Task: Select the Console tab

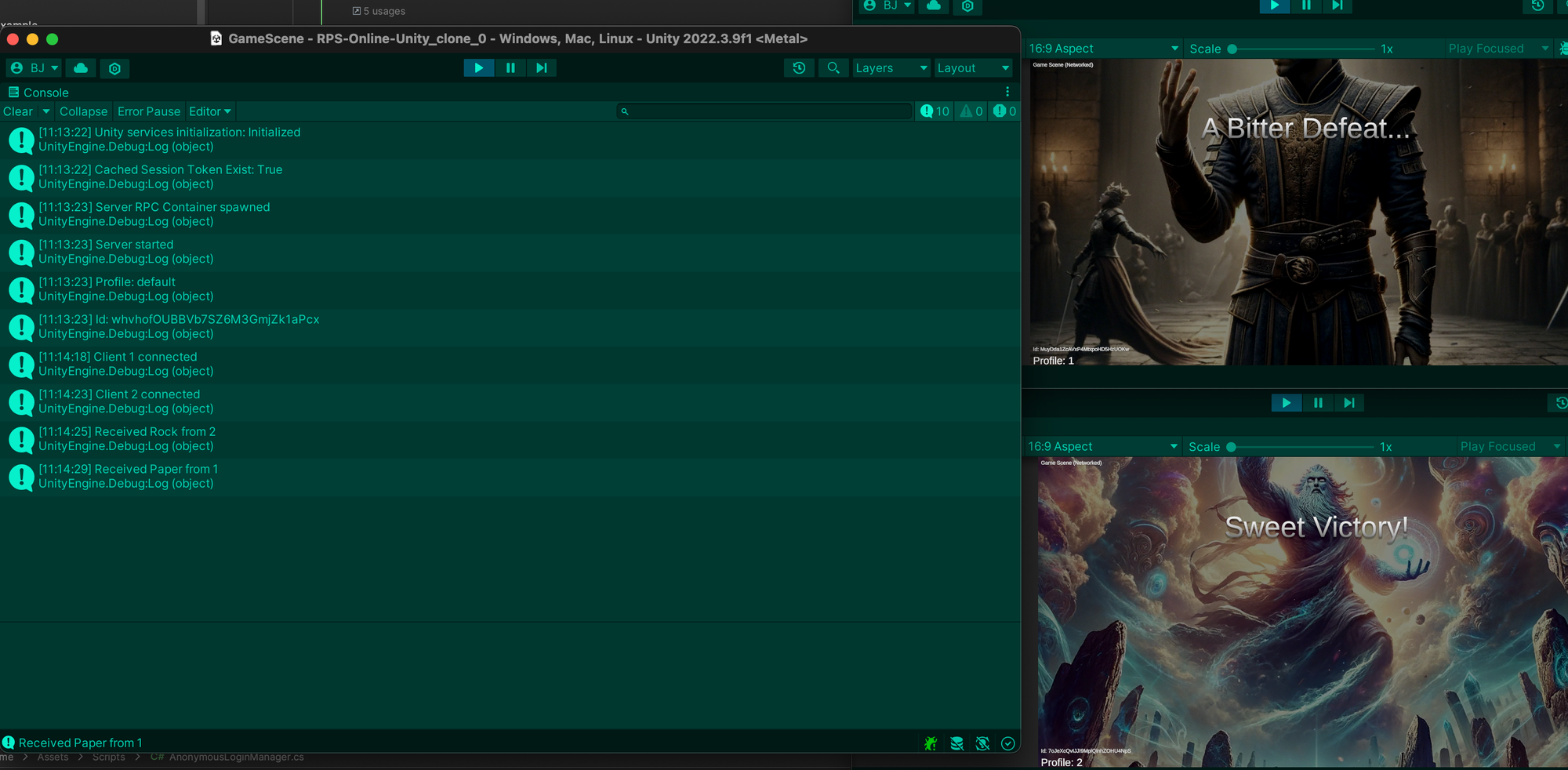Action: point(38,93)
